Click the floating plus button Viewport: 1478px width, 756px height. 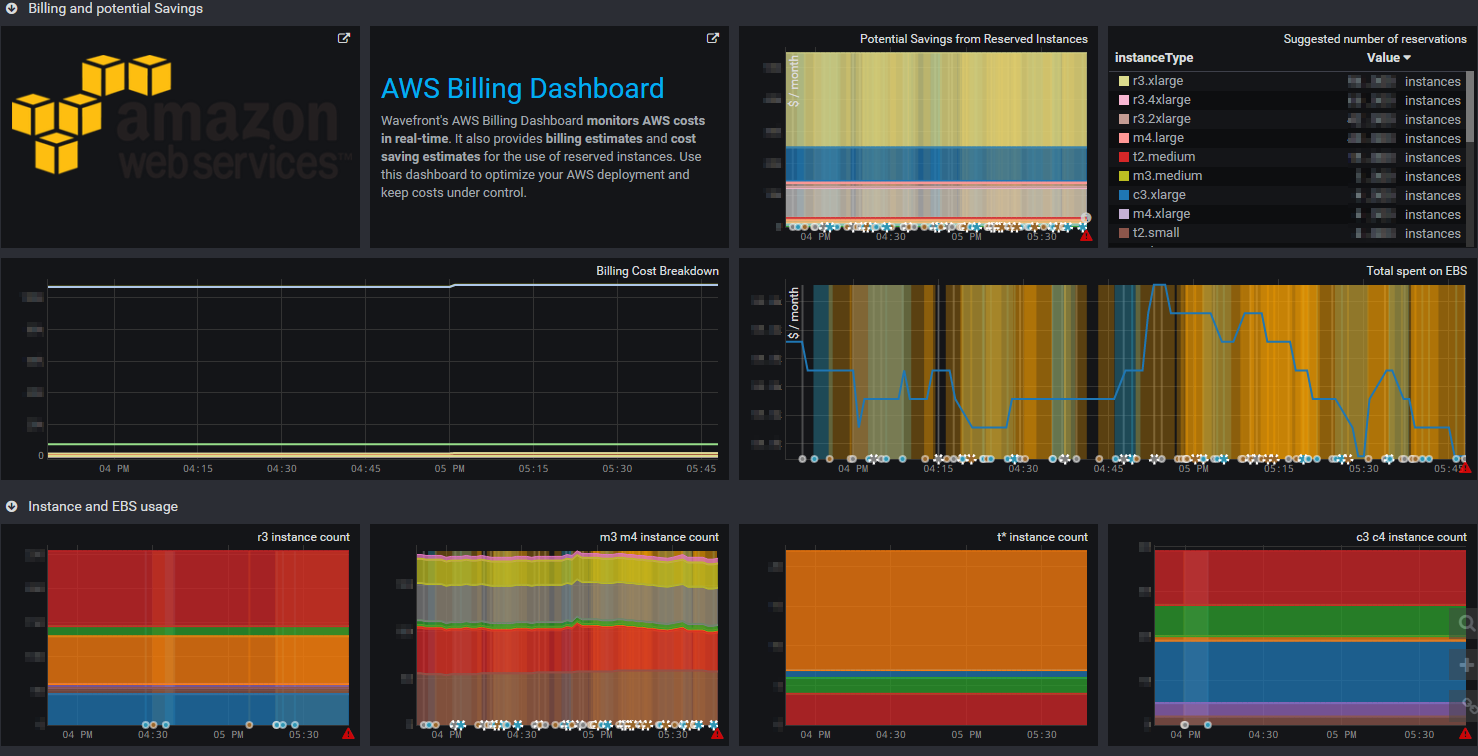[1466, 664]
